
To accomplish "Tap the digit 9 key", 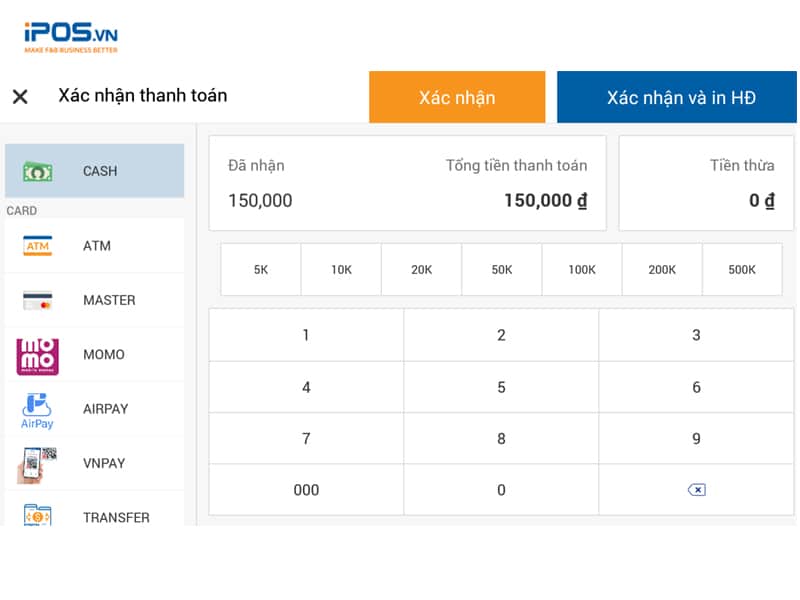I will click(696, 439).
